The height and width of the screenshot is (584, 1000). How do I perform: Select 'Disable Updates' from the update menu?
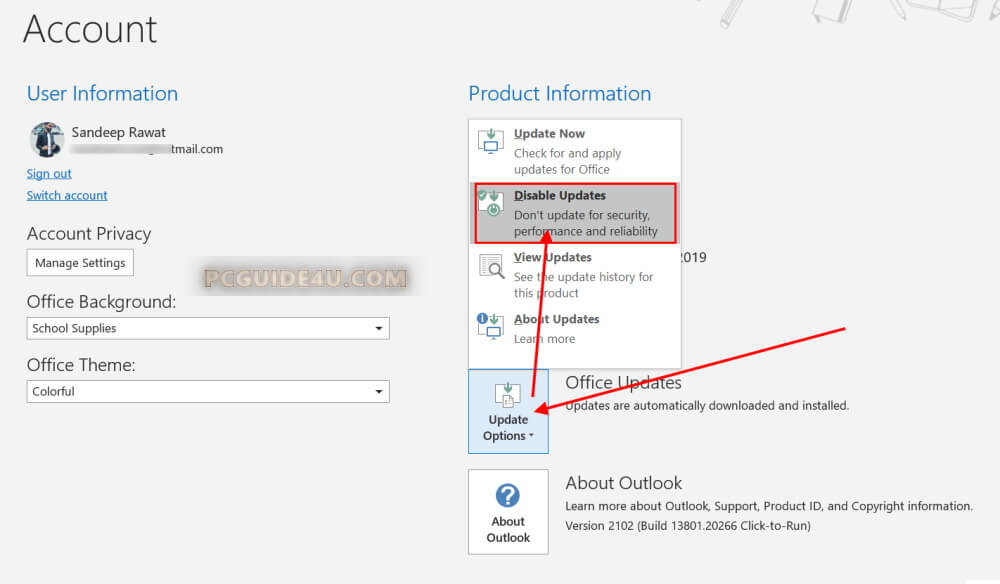pos(560,196)
